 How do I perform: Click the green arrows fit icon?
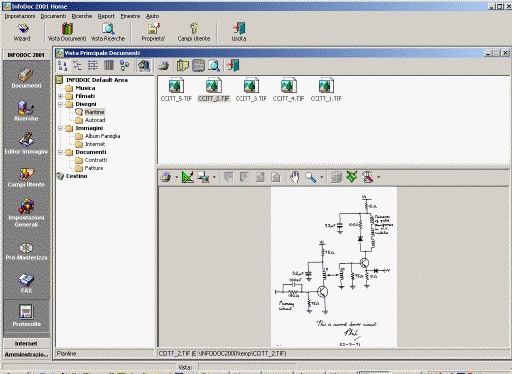[352, 177]
